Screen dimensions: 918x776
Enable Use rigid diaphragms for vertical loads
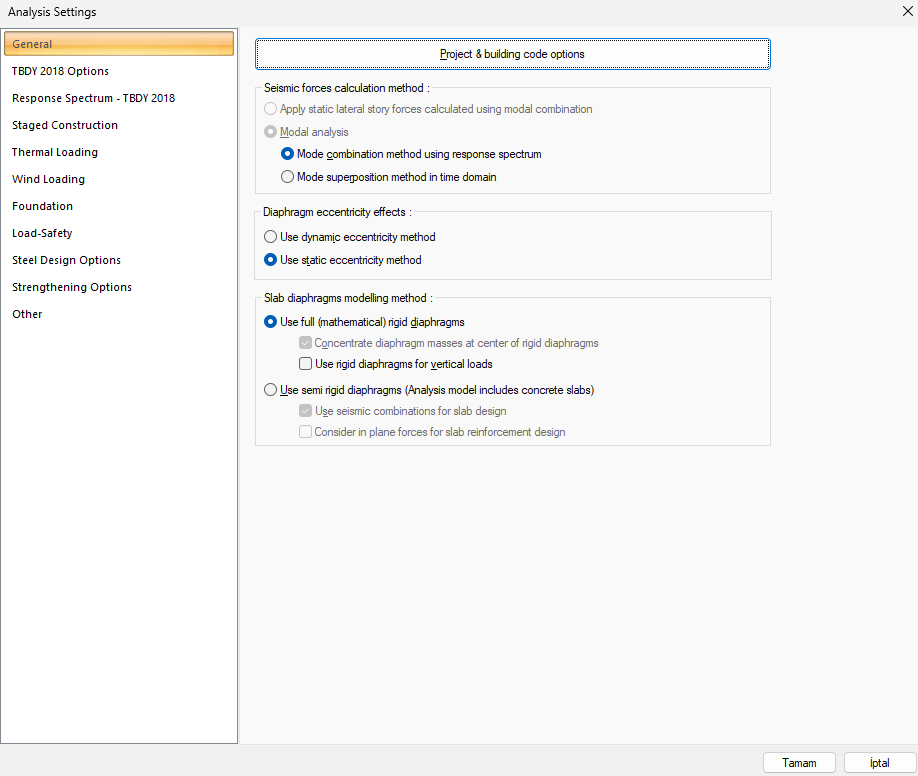(x=306, y=364)
